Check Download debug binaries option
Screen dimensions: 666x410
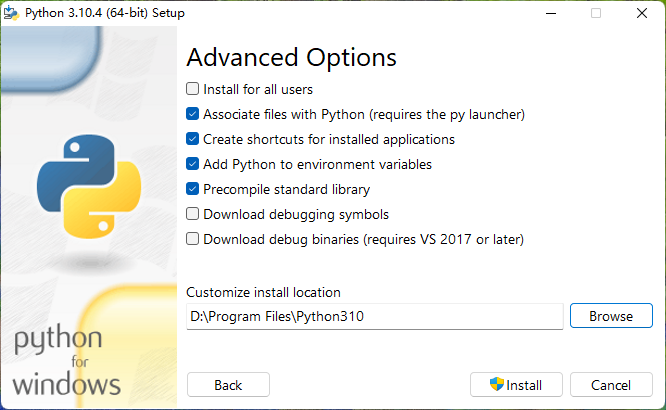[192, 239]
